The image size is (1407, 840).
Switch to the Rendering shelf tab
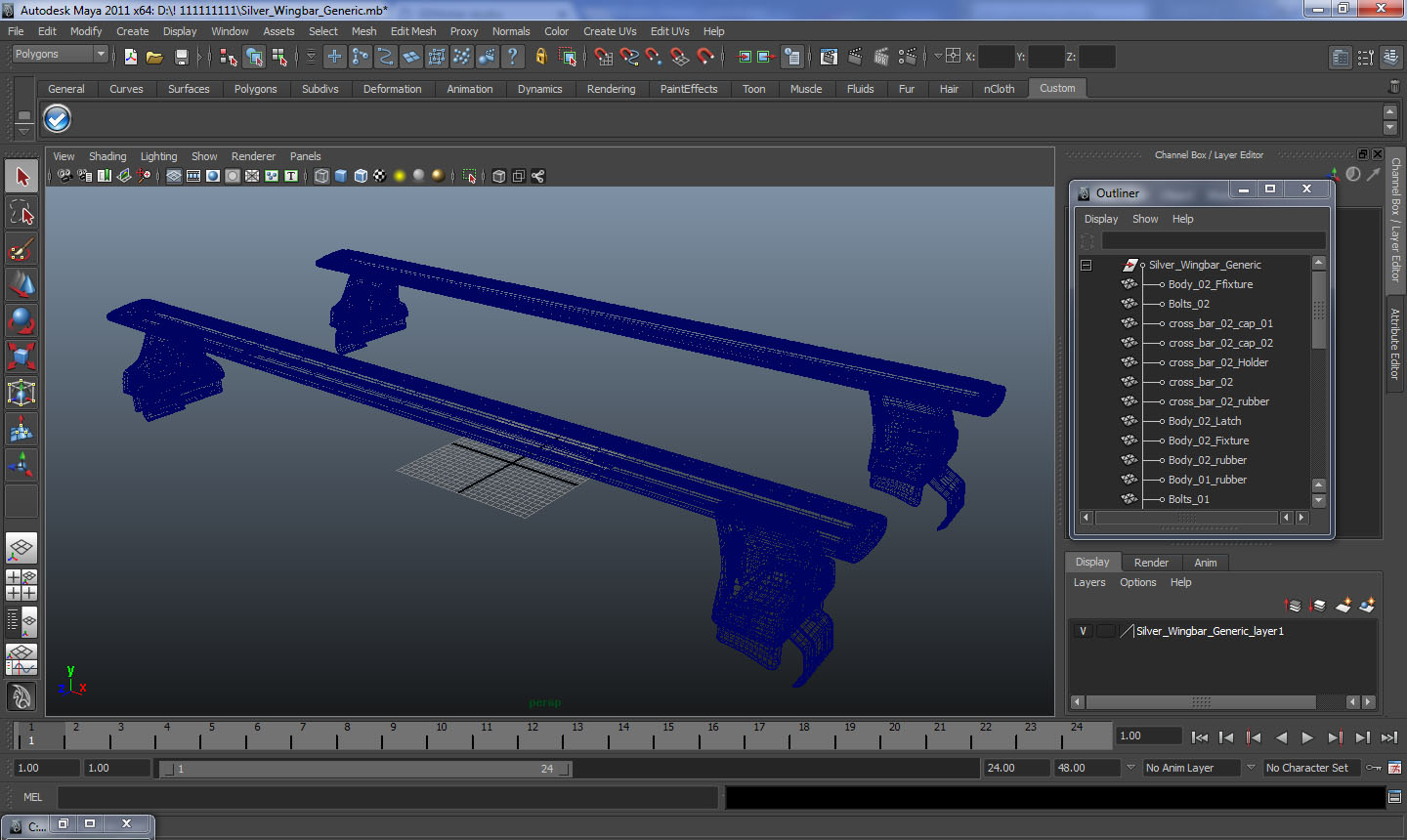pos(611,89)
